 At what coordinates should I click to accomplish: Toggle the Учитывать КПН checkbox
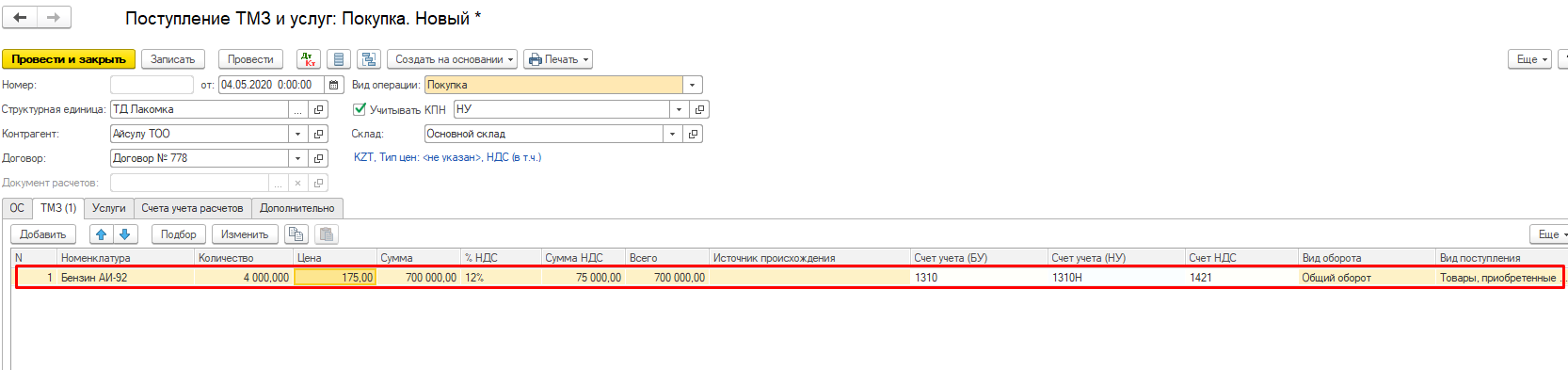(x=360, y=109)
